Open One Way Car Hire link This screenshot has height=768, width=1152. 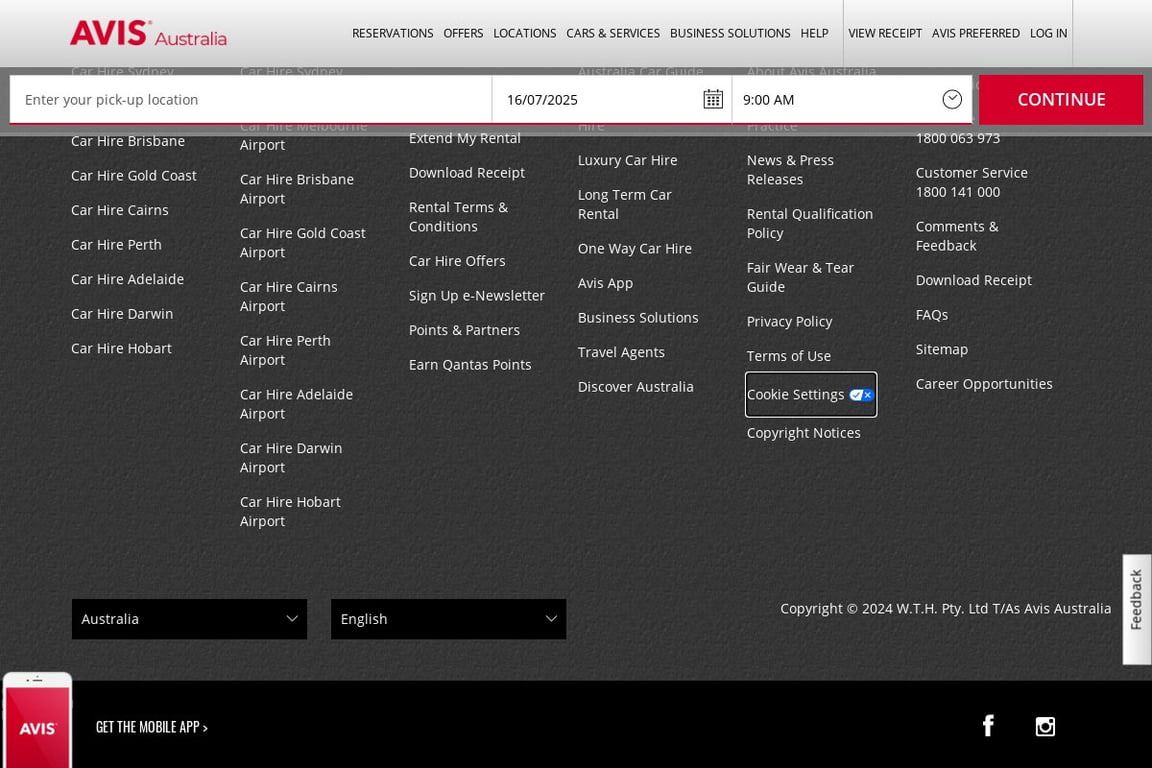pyautogui.click(x=635, y=248)
